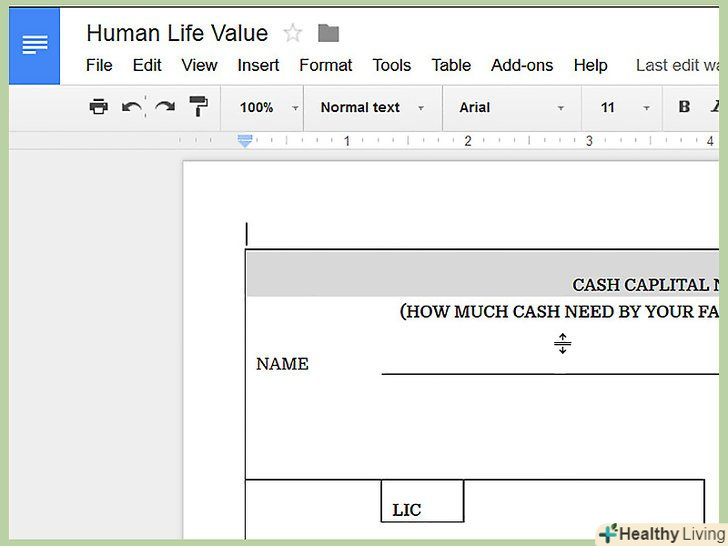The width and height of the screenshot is (728, 546).
Task: Open the Arial font dropdown
Action: 511,107
